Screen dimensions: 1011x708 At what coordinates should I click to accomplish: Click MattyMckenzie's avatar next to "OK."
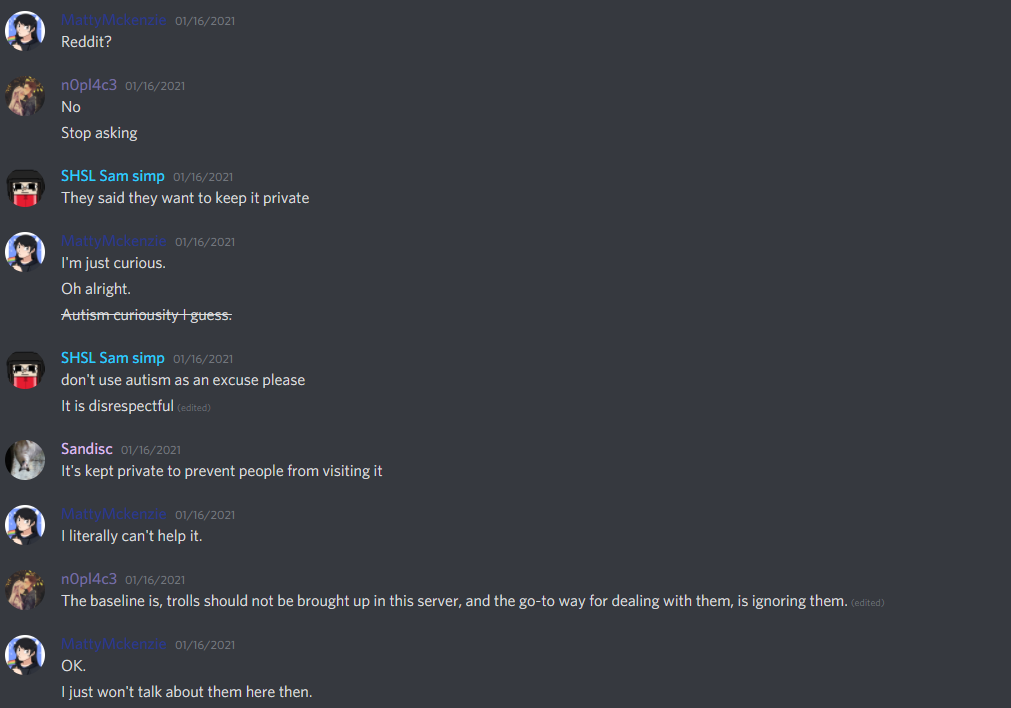point(25,655)
